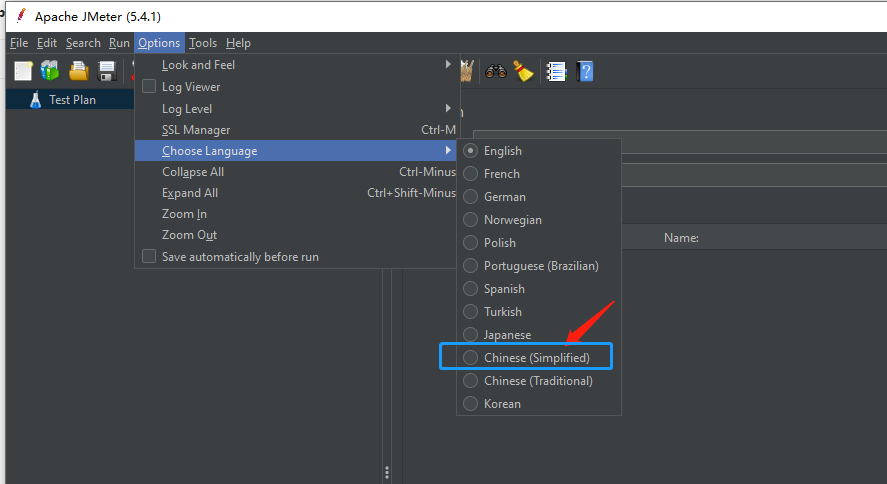Click the Name column header
The image size is (887, 484).
(681, 238)
